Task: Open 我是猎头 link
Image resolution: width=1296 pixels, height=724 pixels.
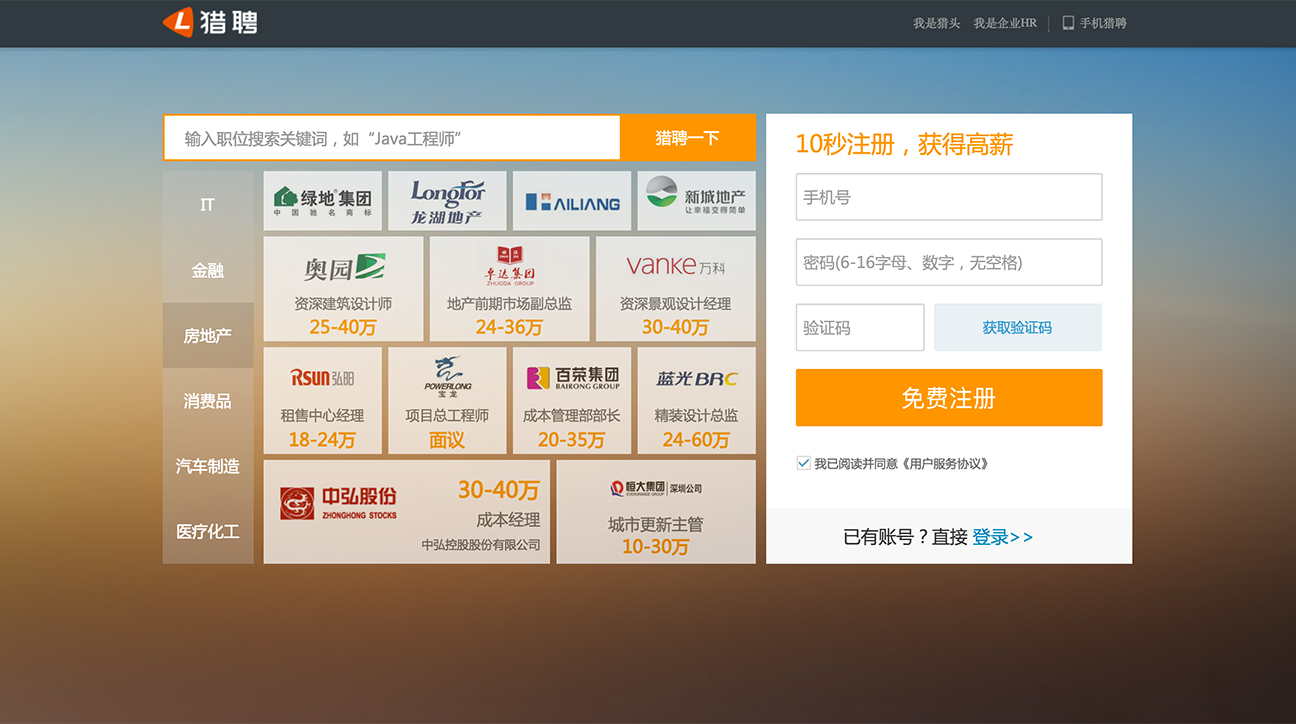Action: [x=936, y=23]
